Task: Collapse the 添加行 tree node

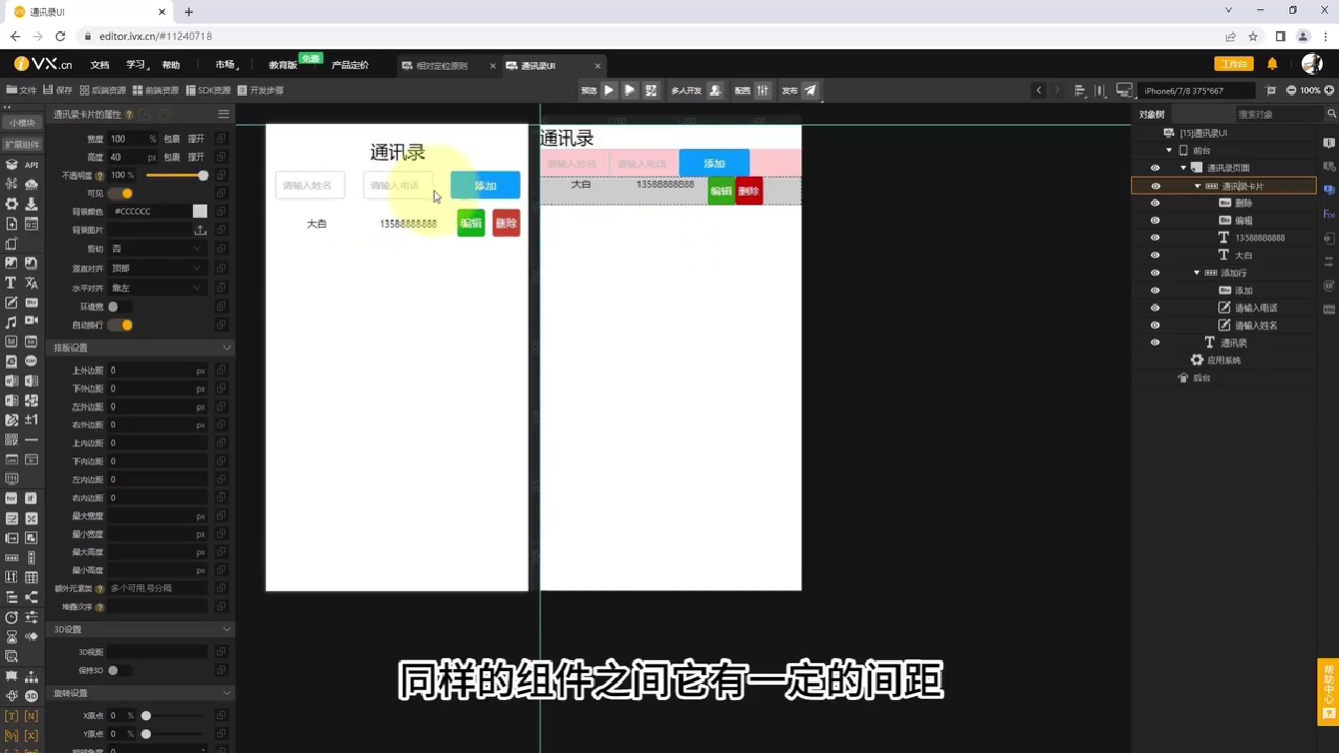Action: point(1197,273)
